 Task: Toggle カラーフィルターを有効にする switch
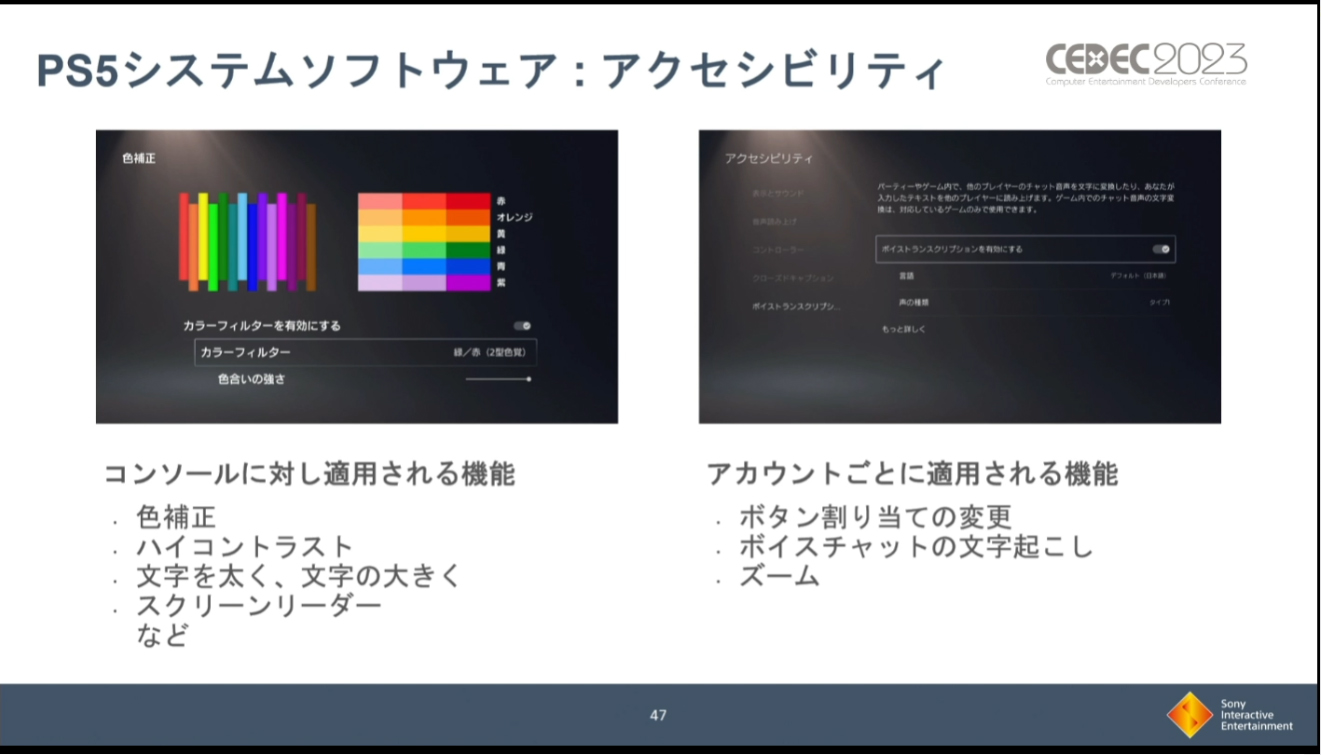522,326
